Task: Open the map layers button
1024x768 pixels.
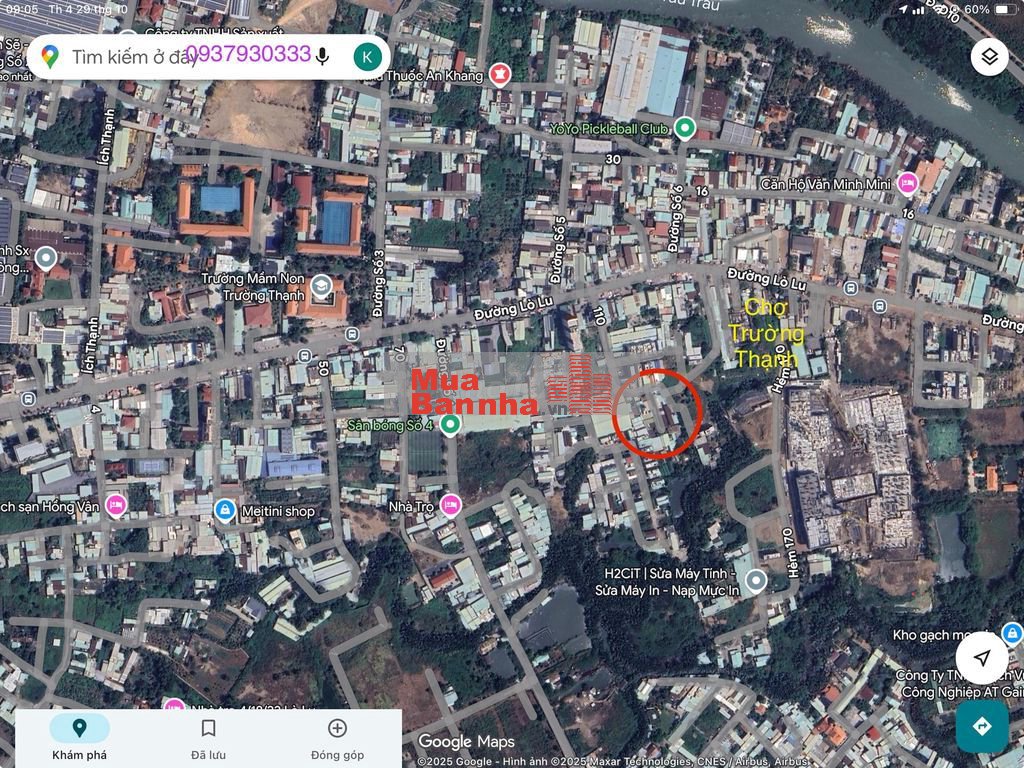Action: coord(989,57)
